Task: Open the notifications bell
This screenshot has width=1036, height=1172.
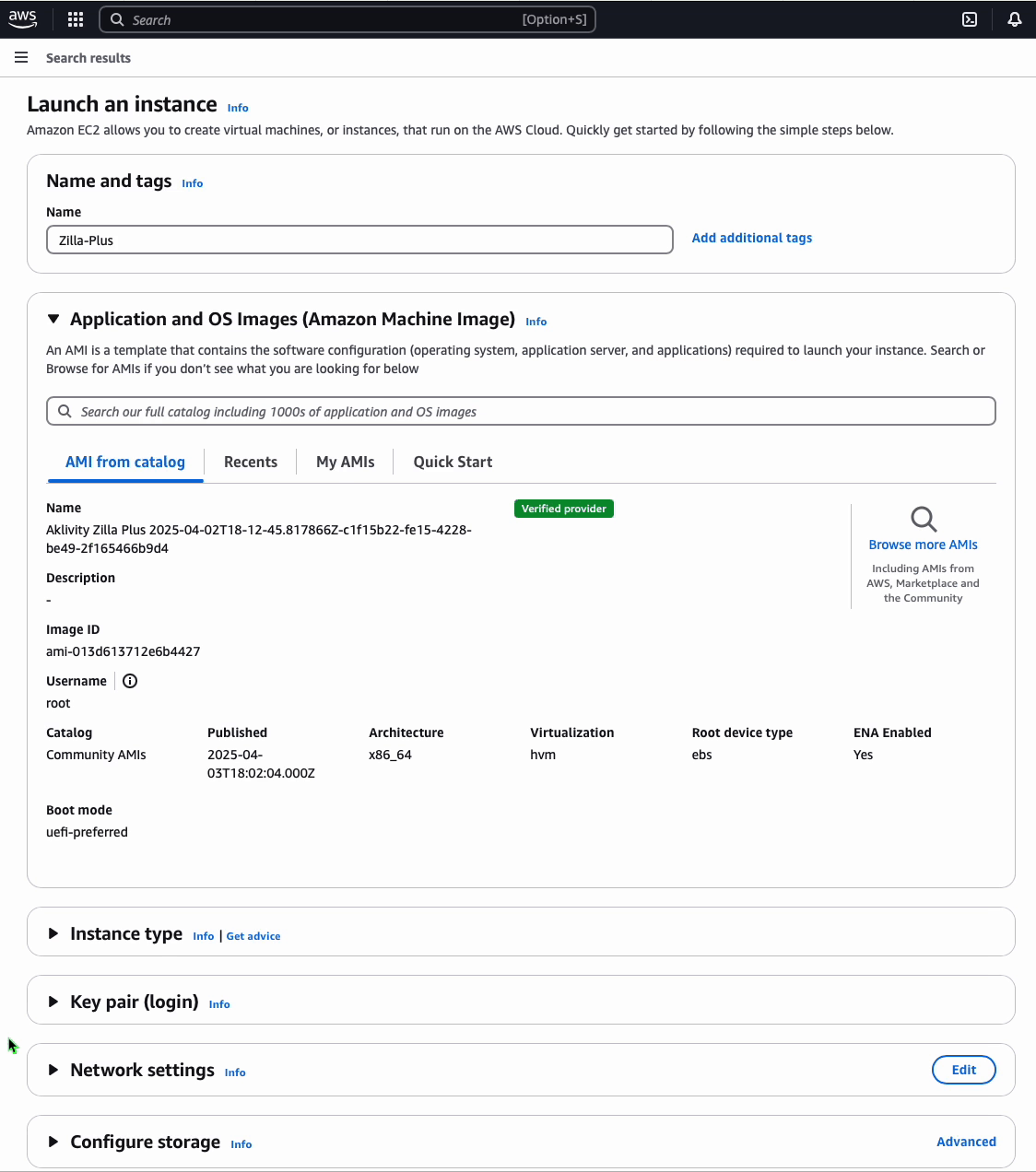Action: [x=1014, y=19]
